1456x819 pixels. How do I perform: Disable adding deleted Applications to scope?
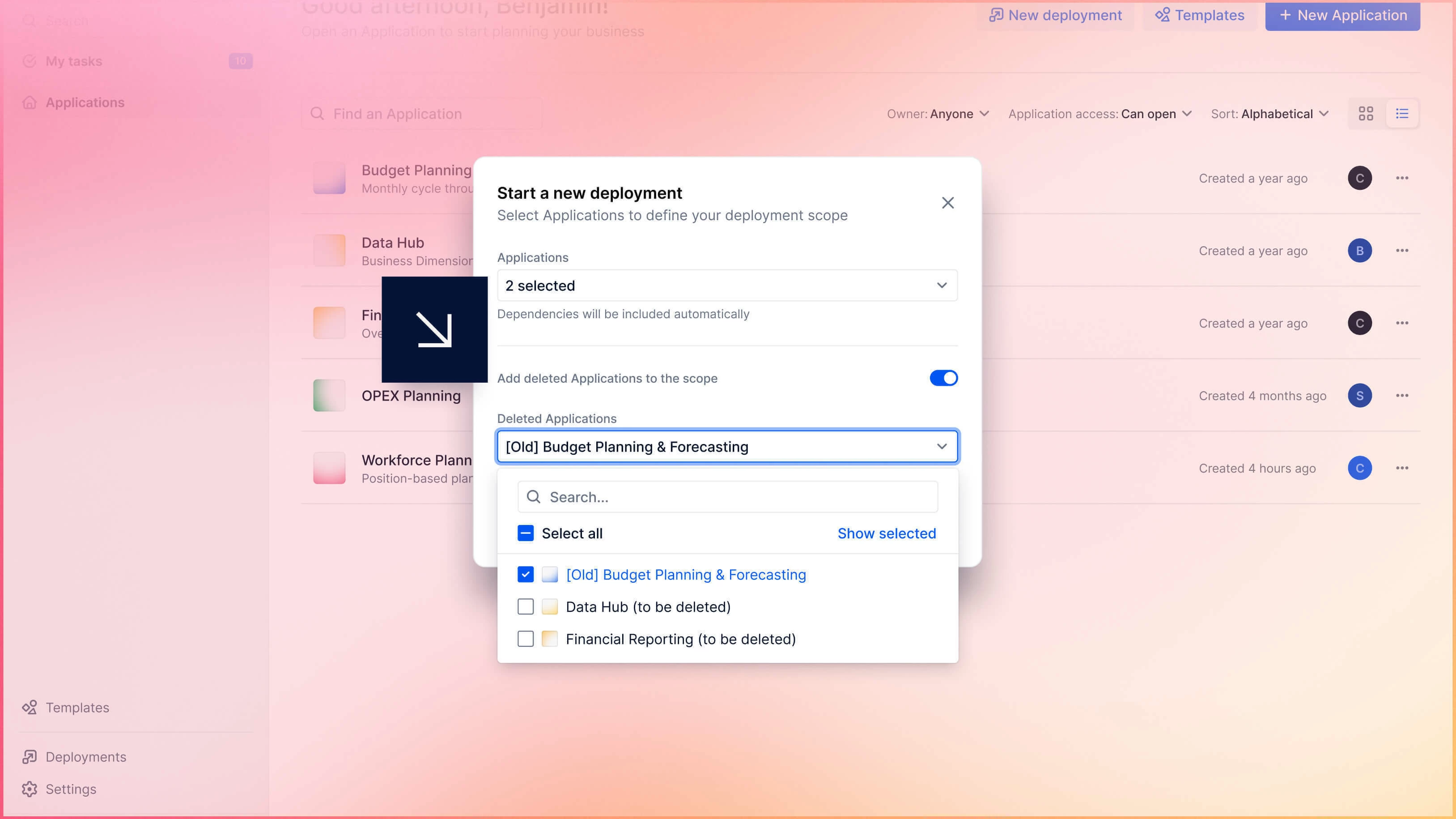coord(943,378)
